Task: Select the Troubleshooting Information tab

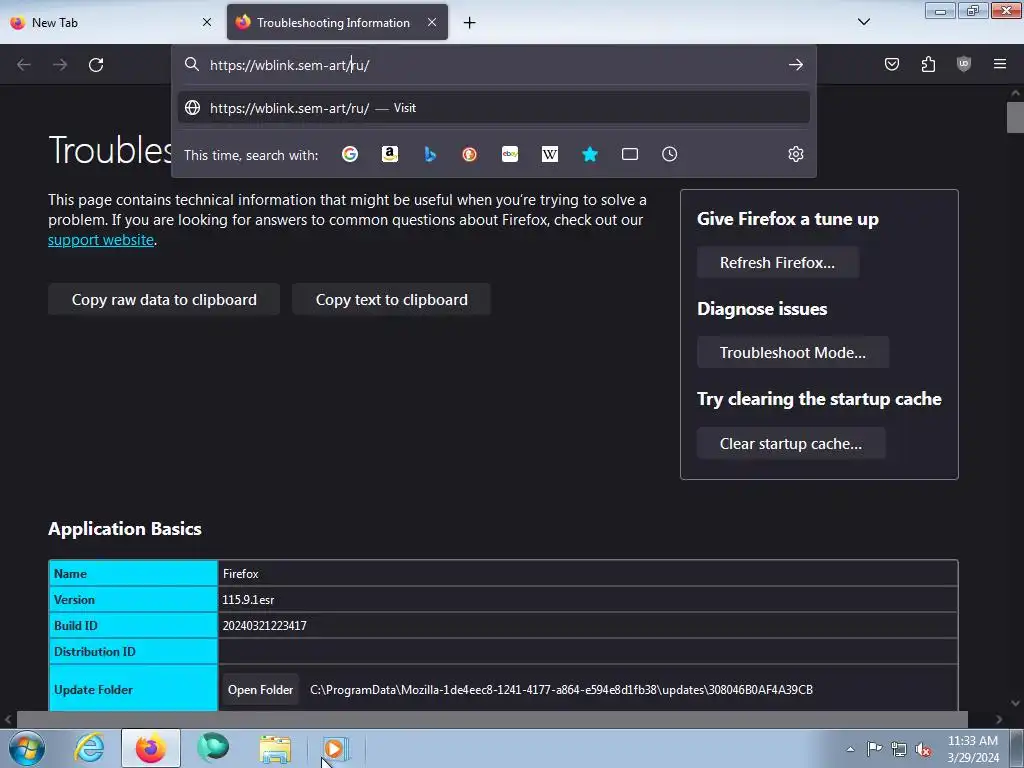Action: click(x=337, y=22)
